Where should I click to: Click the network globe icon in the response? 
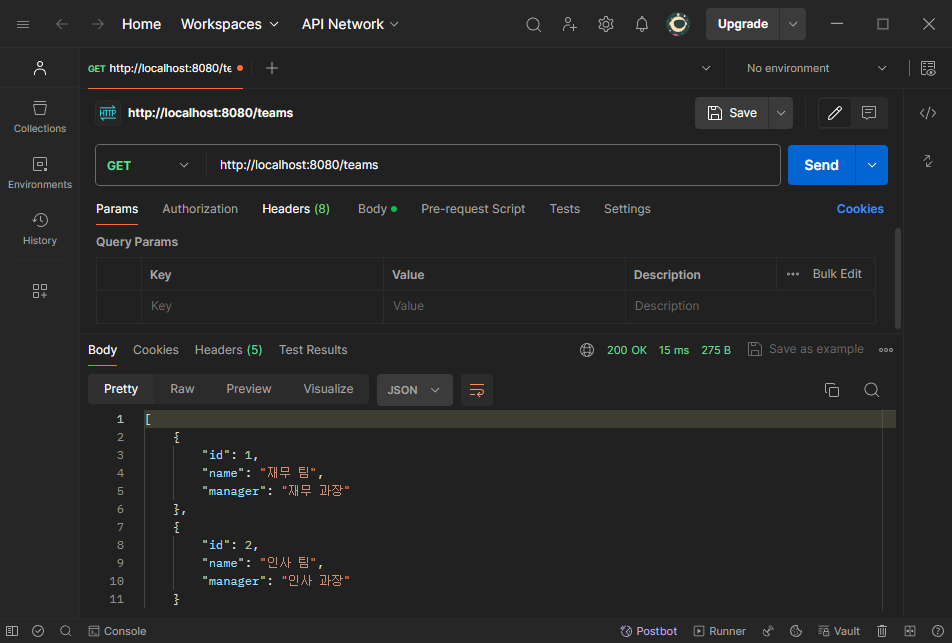[x=587, y=350]
